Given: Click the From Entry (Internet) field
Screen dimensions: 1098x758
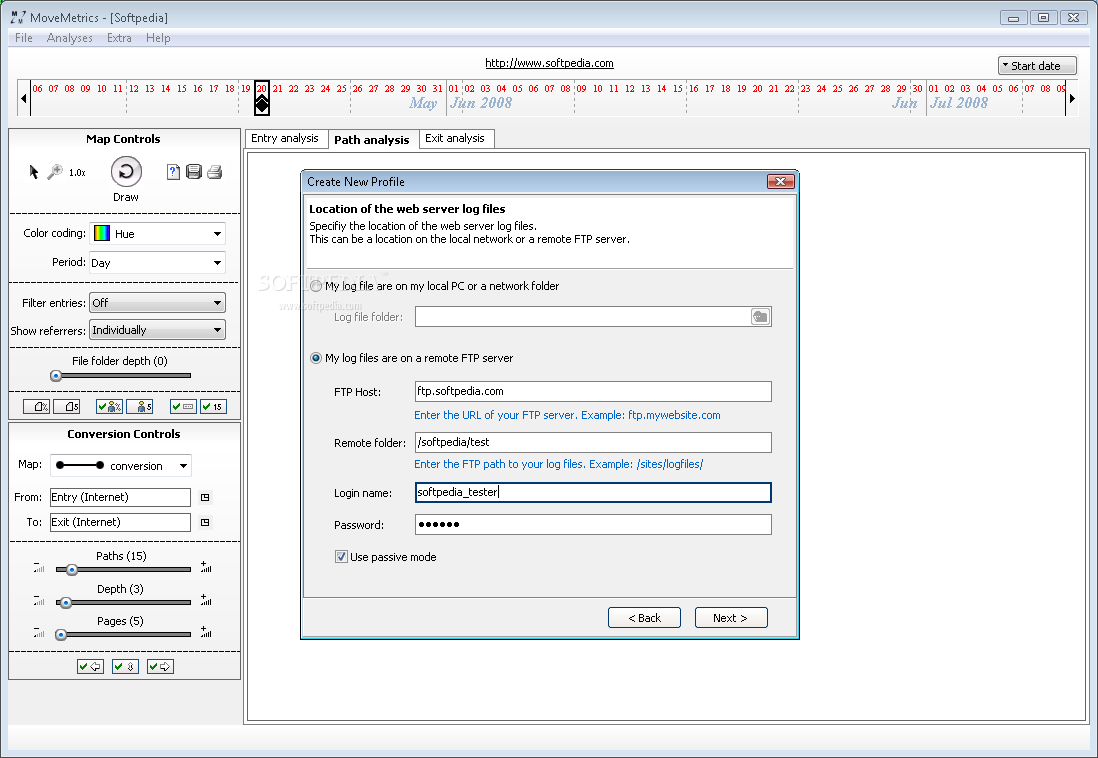Looking at the screenshot, I should click(x=120, y=497).
